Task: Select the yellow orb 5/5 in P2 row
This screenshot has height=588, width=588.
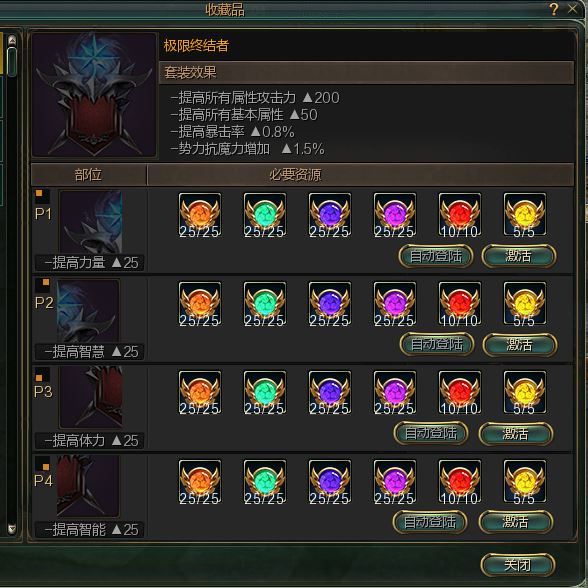Action: tap(525, 304)
